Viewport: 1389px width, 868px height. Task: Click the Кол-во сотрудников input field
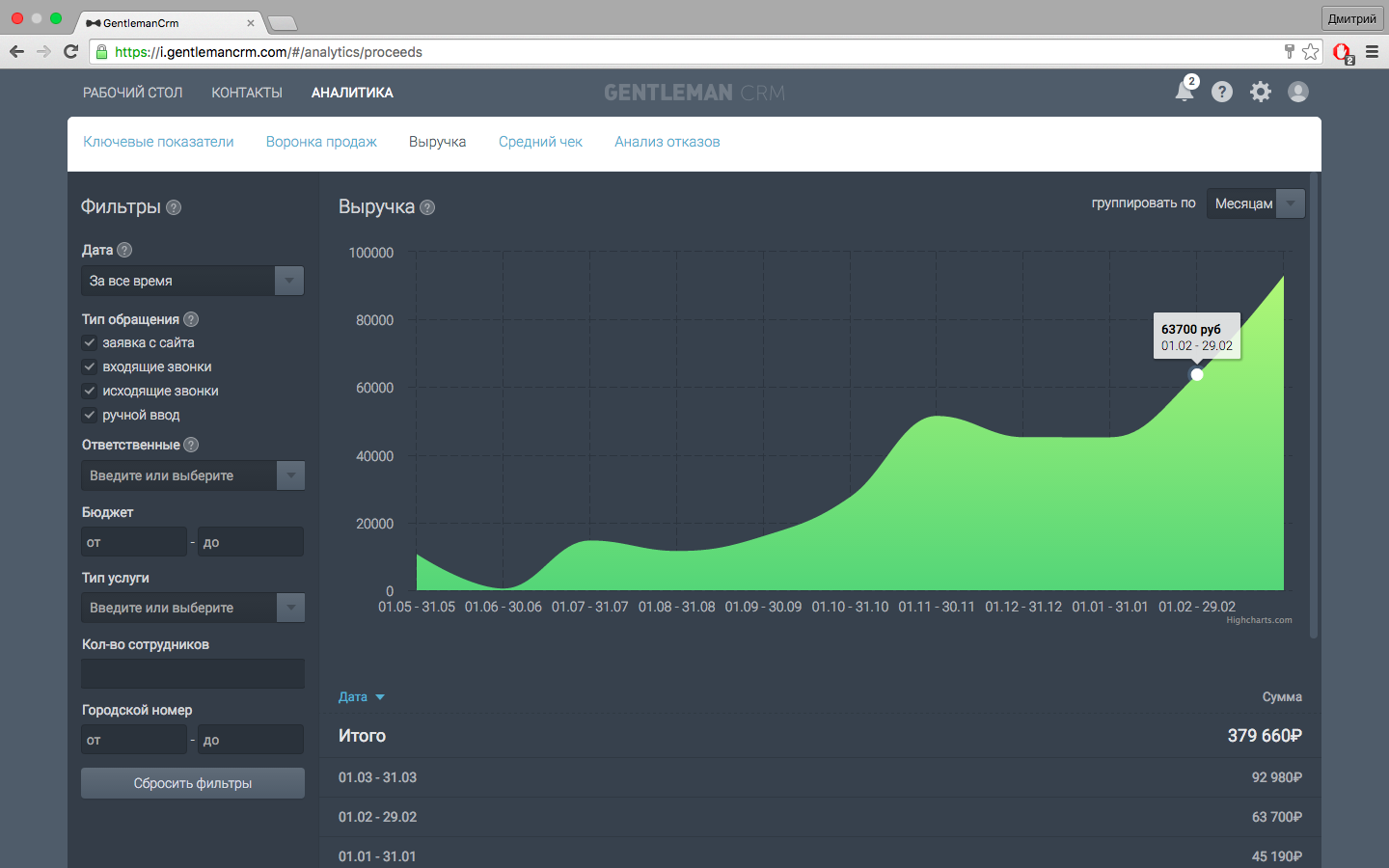click(192, 673)
